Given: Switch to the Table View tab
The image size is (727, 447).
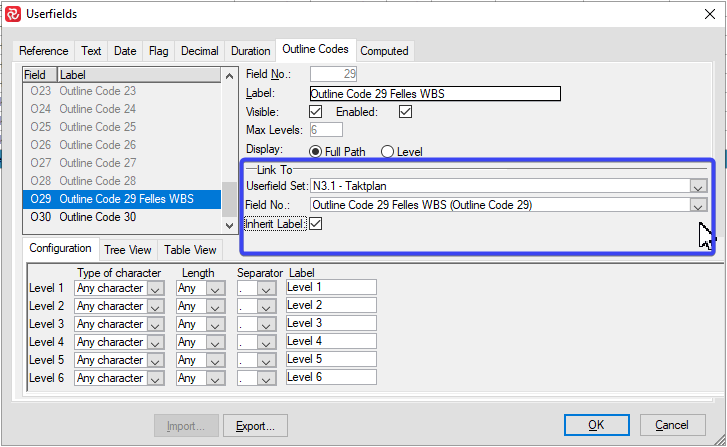Looking at the screenshot, I should pyautogui.click(x=190, y=250).
